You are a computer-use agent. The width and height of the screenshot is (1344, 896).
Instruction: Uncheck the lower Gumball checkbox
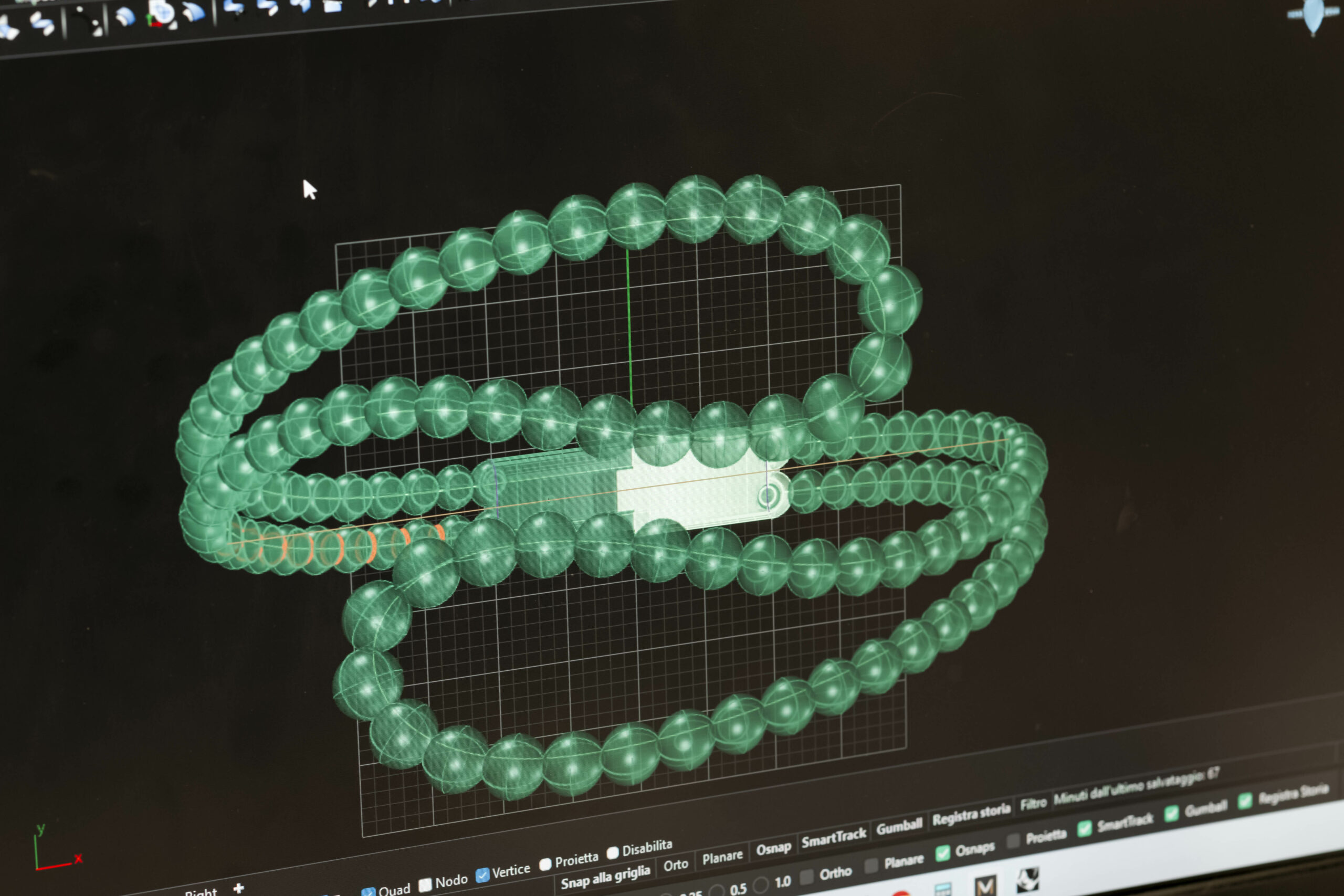pos(1171,813)
